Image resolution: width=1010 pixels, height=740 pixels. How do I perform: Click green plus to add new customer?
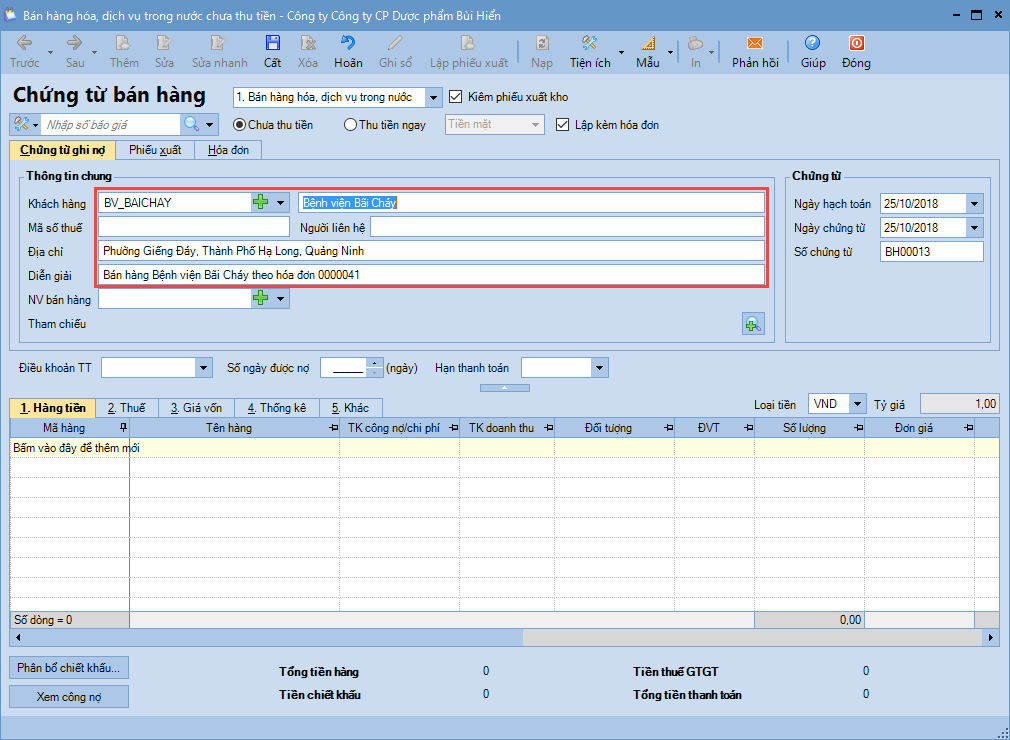tap(261, 202)
